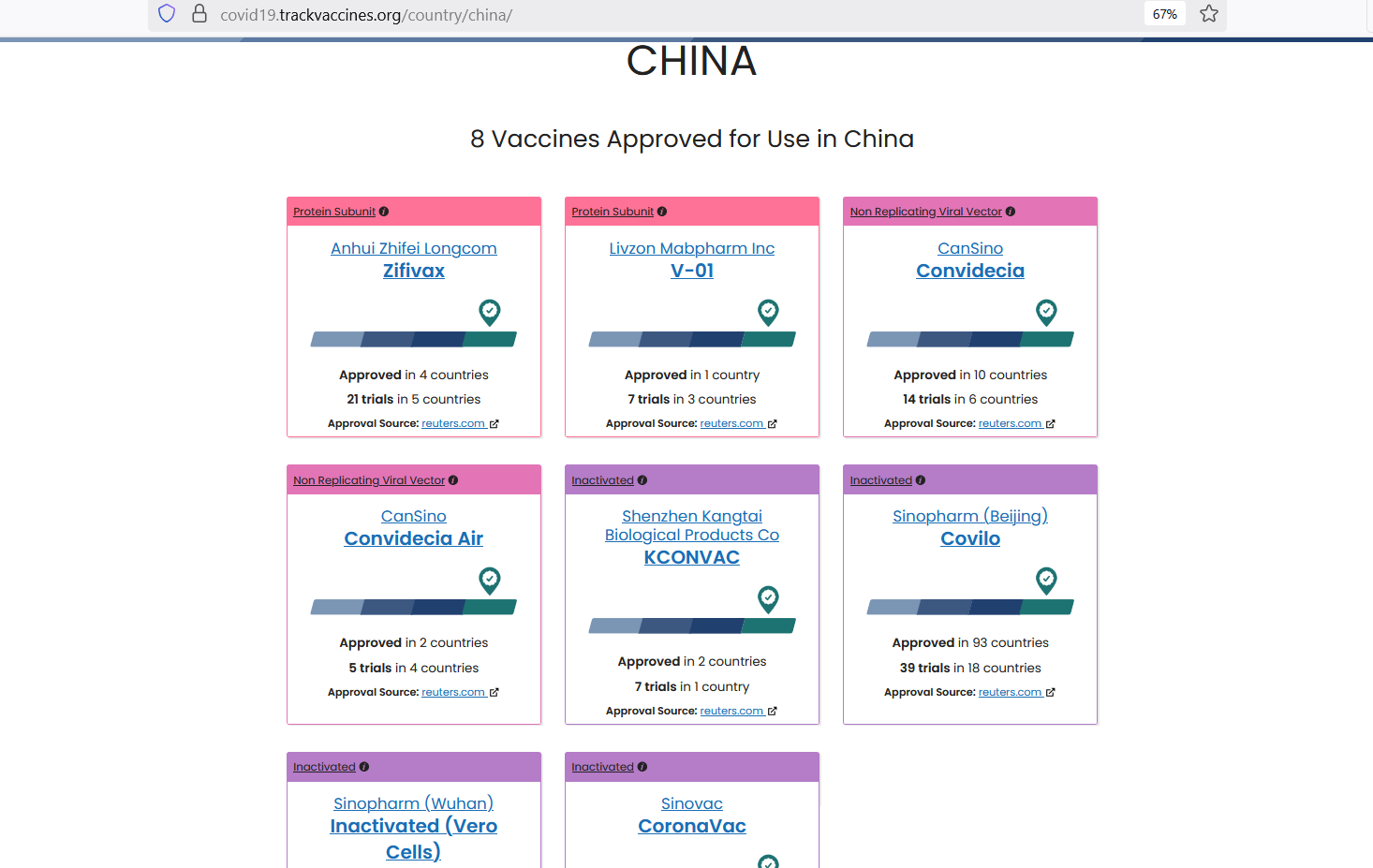This screenshot has height=868, width=1373.
Task: Open the Anhui Zhifei Longcom manufacturer link
Action: pyautogui.click(x=414, y=248)
